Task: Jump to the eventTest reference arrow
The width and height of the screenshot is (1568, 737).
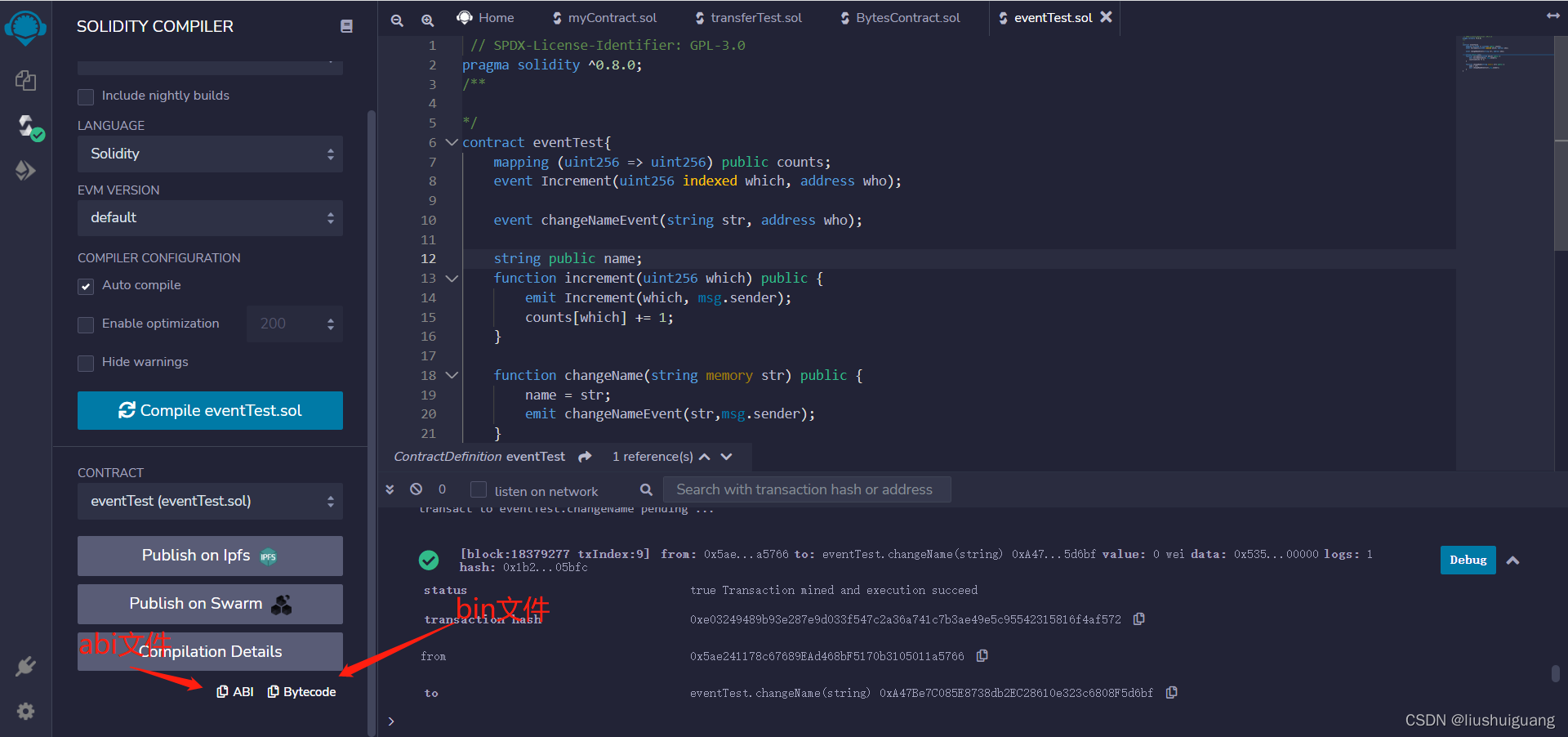Action: (585, 457)
